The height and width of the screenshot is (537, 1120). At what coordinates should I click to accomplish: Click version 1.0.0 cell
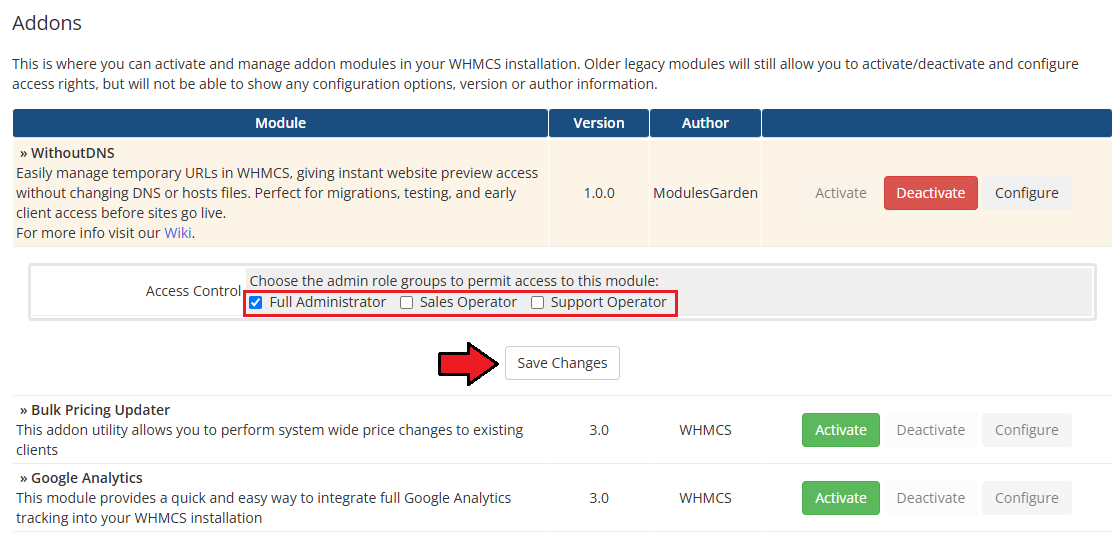click(599, 193)
